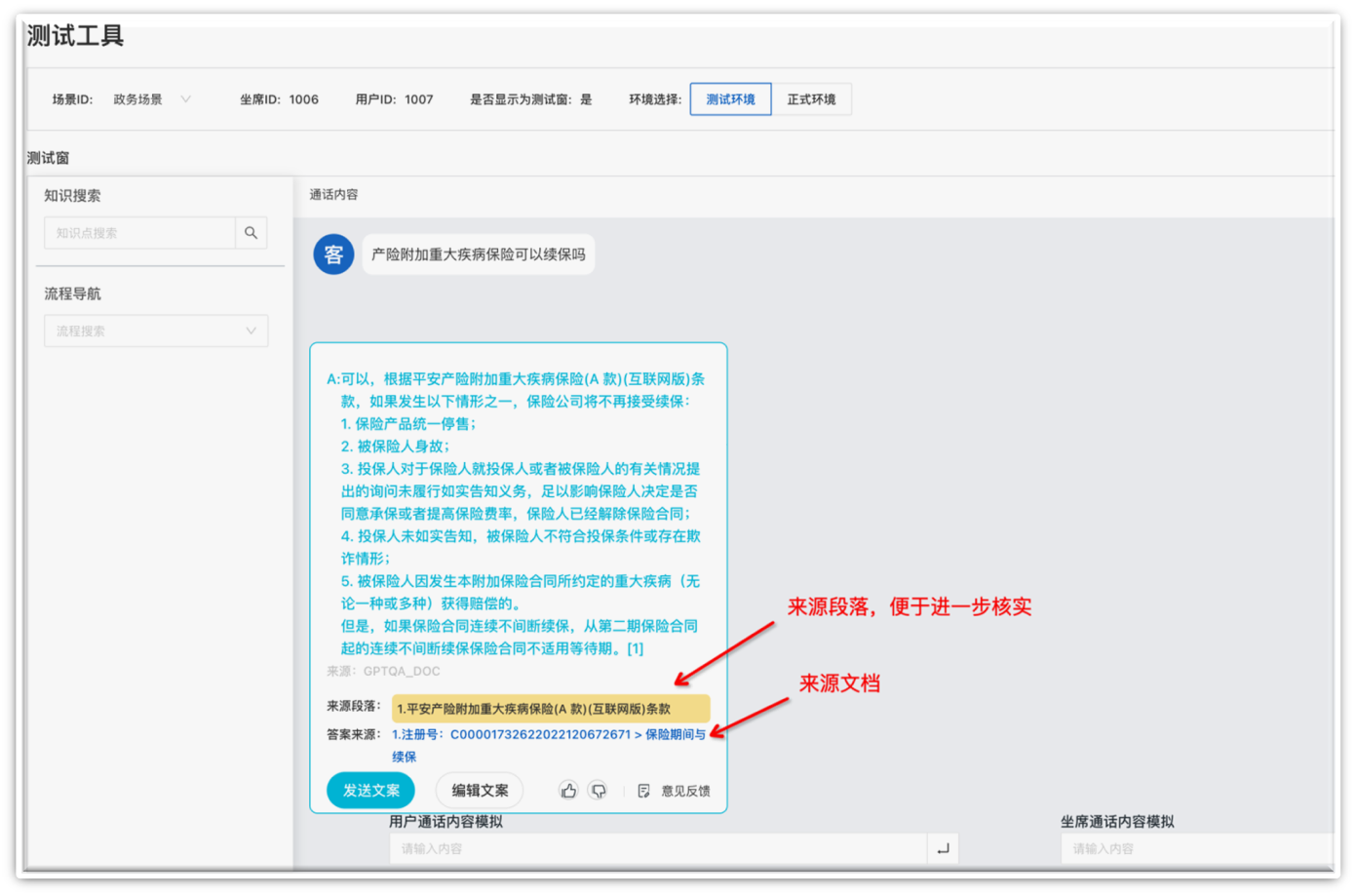
Task: Select the 通话内容 tab header
Action: [x=333, y=195]
